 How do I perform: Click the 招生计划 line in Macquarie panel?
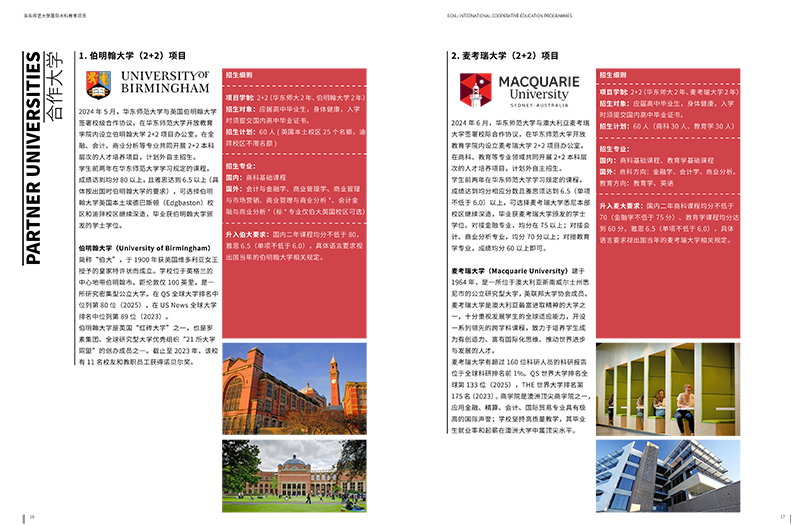coord(667,126)
